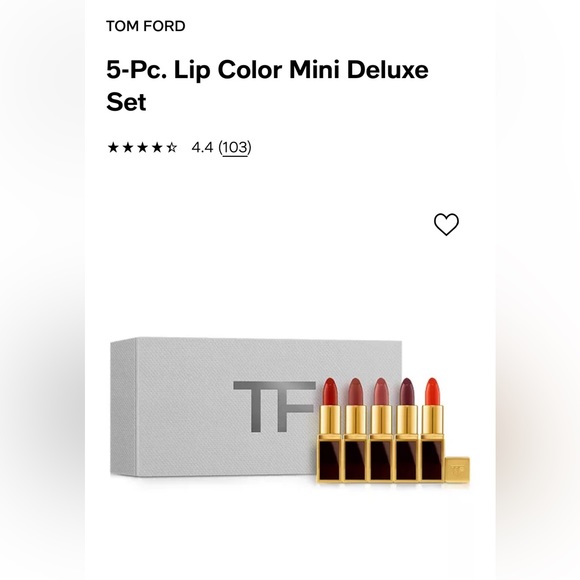Open the TOM FORD brand link
The width and height of the screenshot is (580, 580).
[146, 26]
